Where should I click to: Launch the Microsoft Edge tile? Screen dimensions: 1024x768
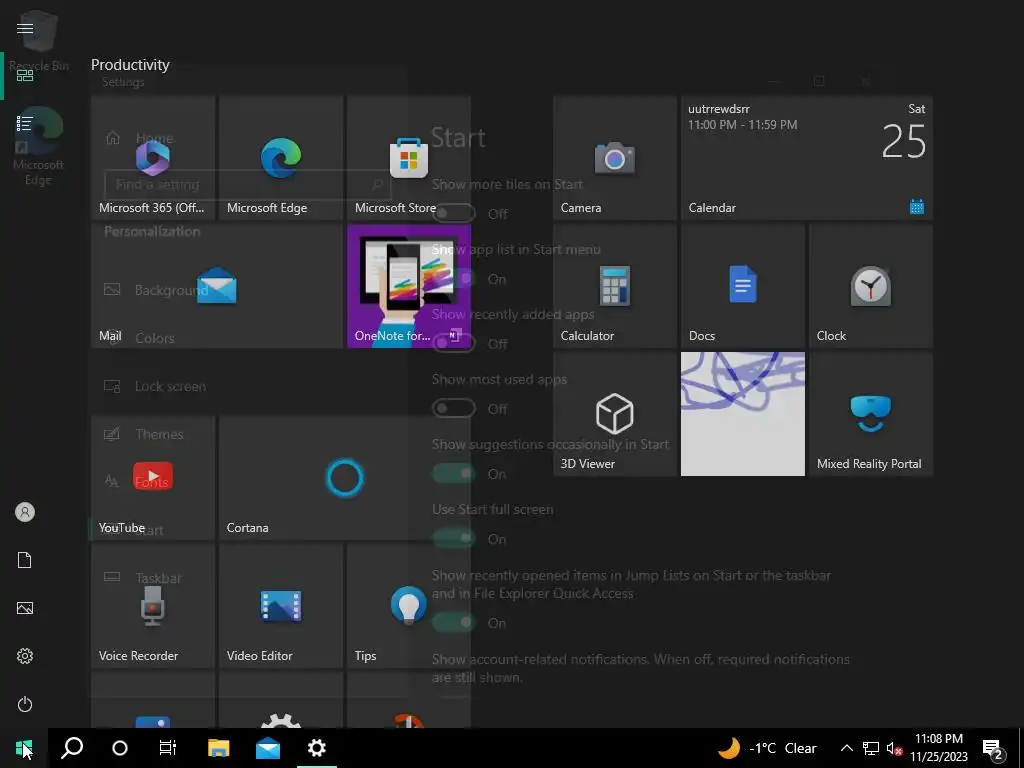click(281, 157)
